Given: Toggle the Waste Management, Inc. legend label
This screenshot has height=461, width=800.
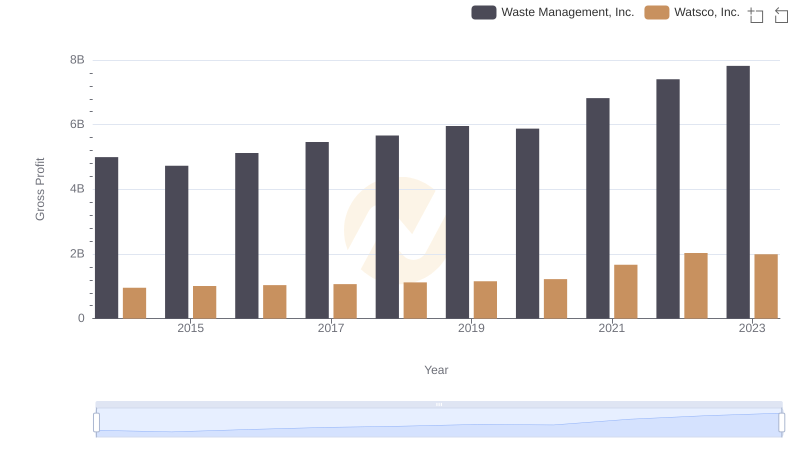Looking at the screenshot, I should (567, 12).
